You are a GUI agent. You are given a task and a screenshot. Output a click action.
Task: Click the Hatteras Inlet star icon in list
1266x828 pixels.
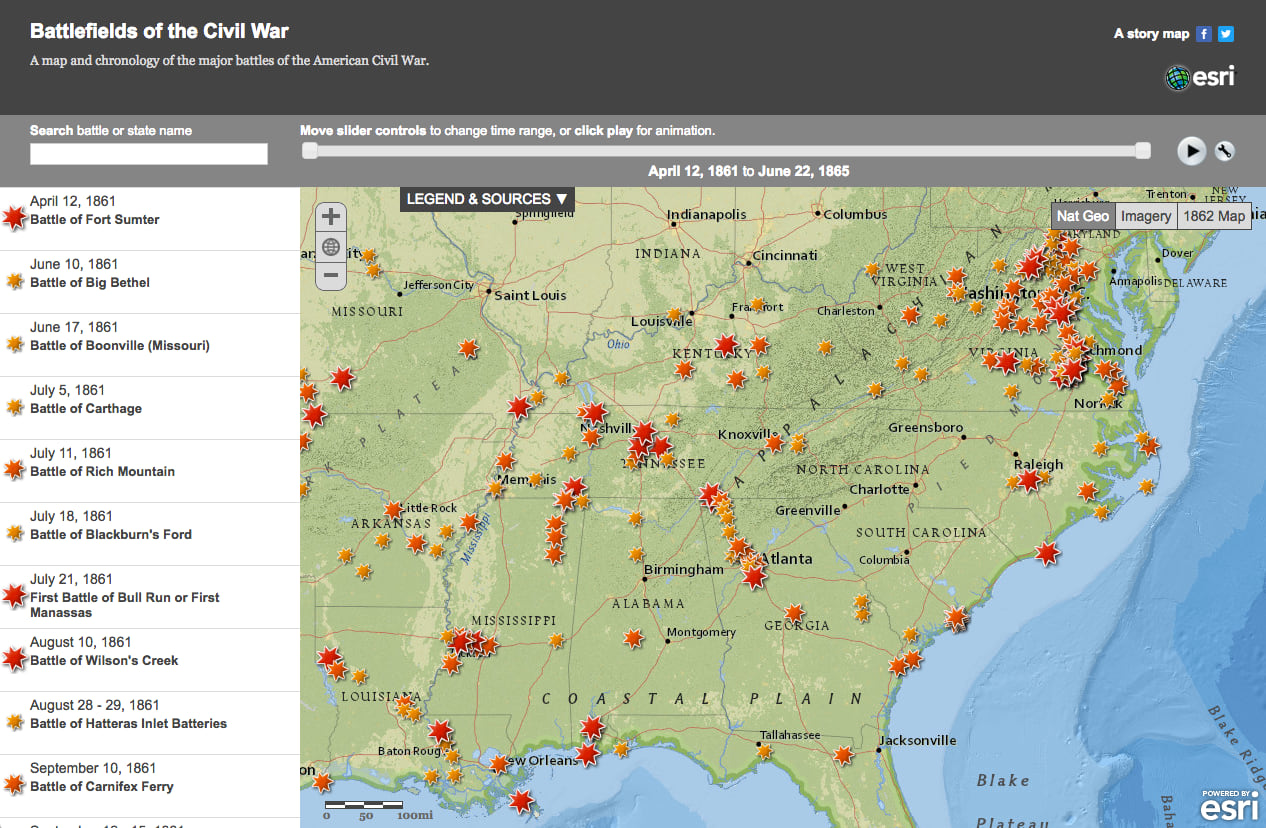14,722
